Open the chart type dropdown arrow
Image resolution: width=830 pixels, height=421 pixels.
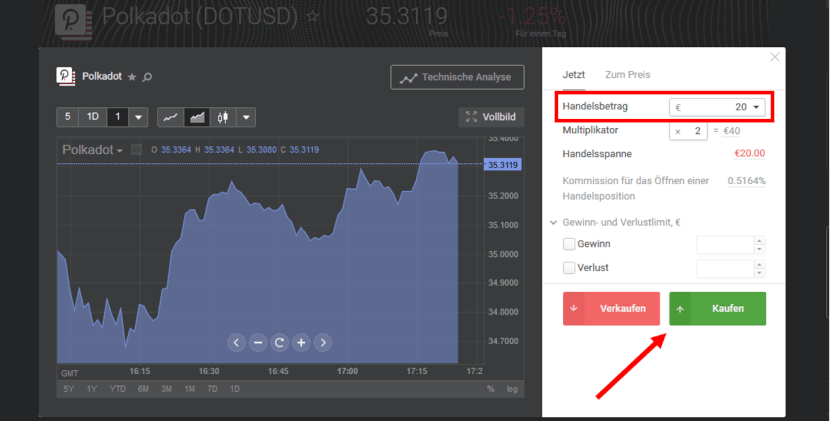click(x=246, y=117)
